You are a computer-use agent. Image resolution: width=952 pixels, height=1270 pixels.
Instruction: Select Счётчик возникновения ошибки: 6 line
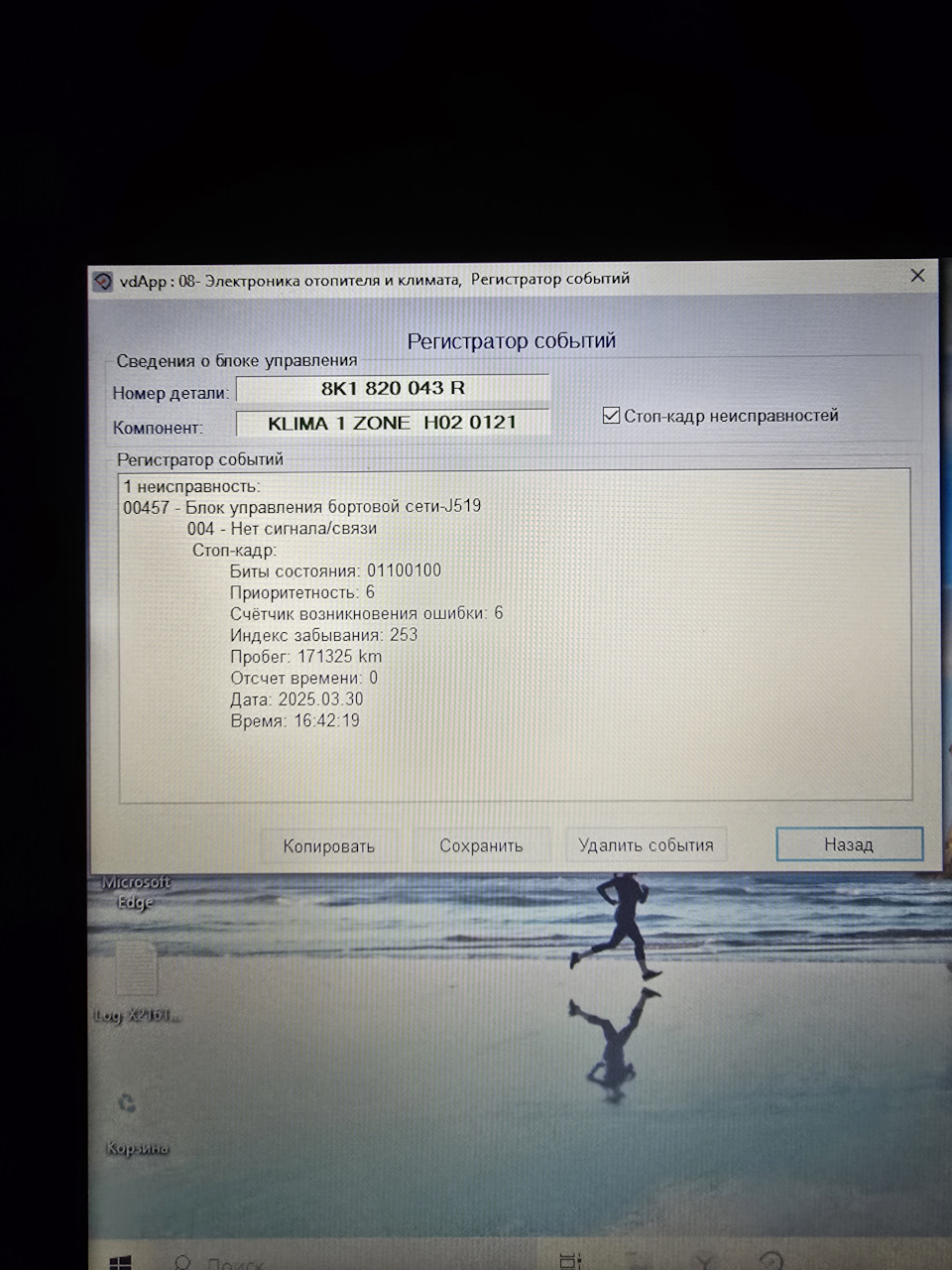tap(366, 613)
